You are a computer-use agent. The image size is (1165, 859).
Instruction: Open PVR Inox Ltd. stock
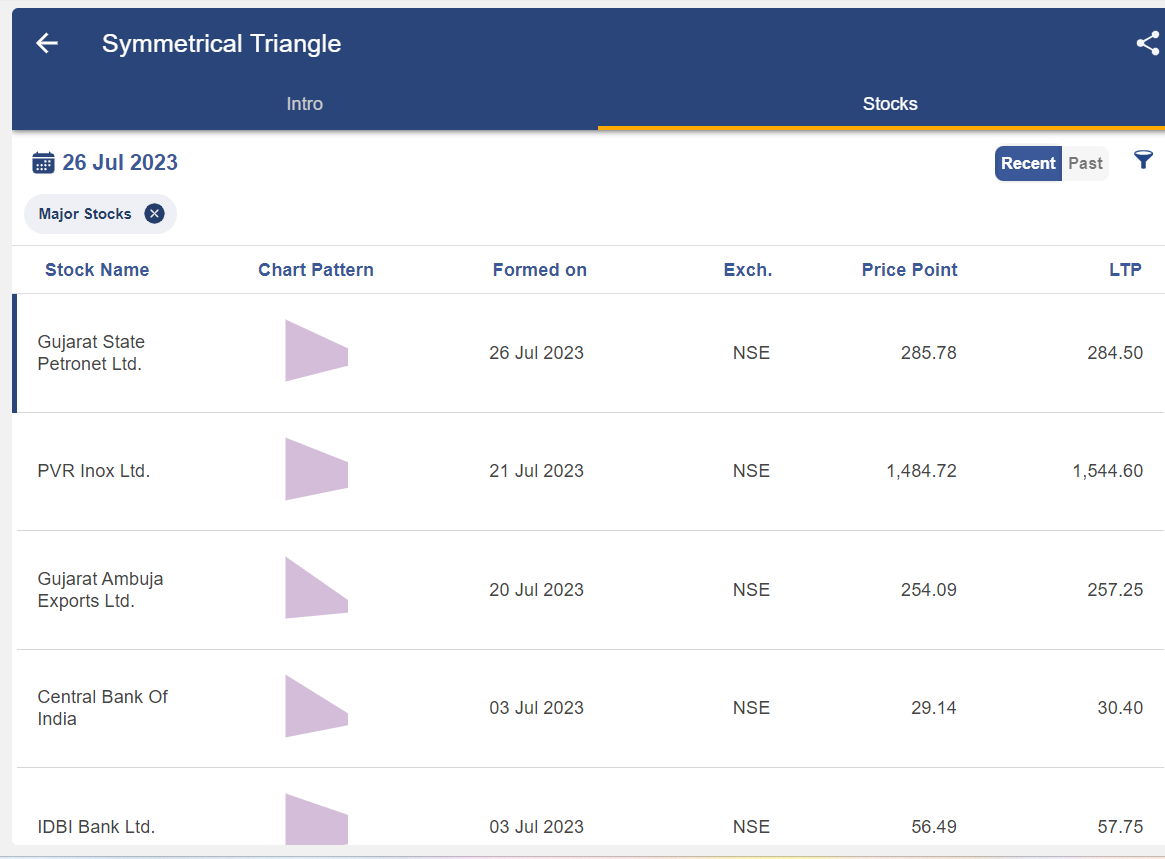pos(94,471)
